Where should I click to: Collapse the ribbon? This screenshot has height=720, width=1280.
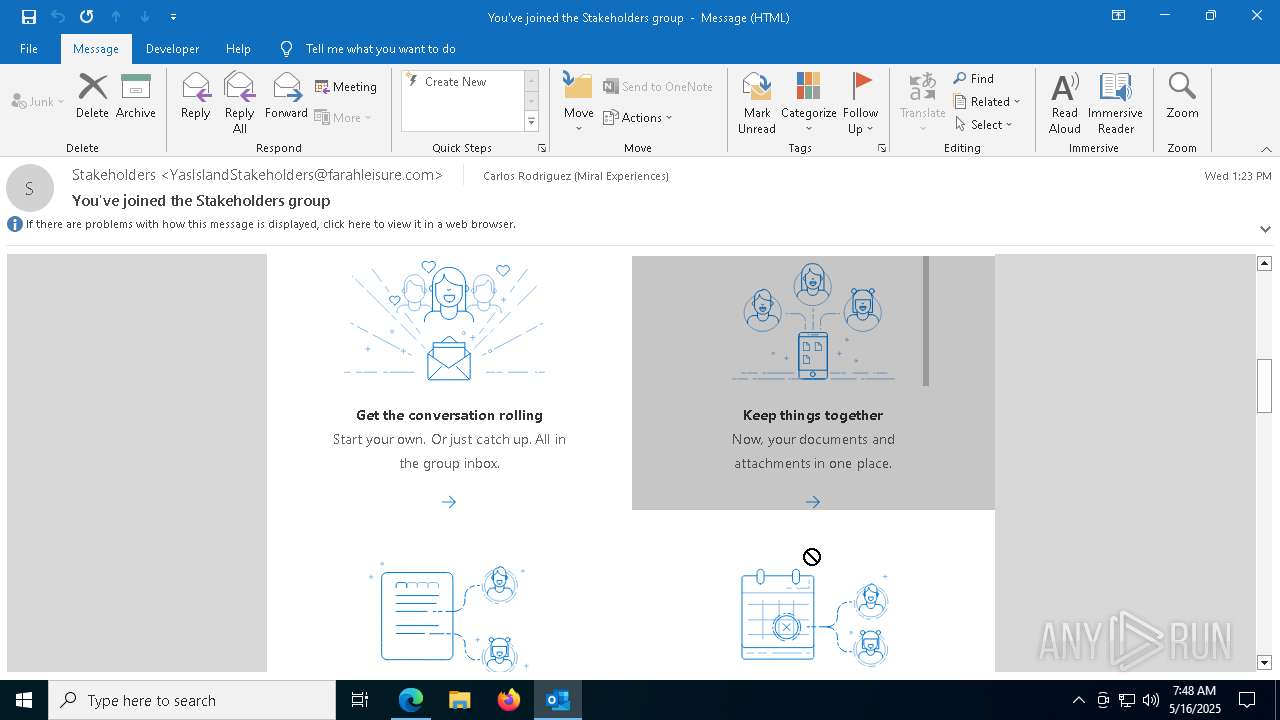click(1266, 149)
